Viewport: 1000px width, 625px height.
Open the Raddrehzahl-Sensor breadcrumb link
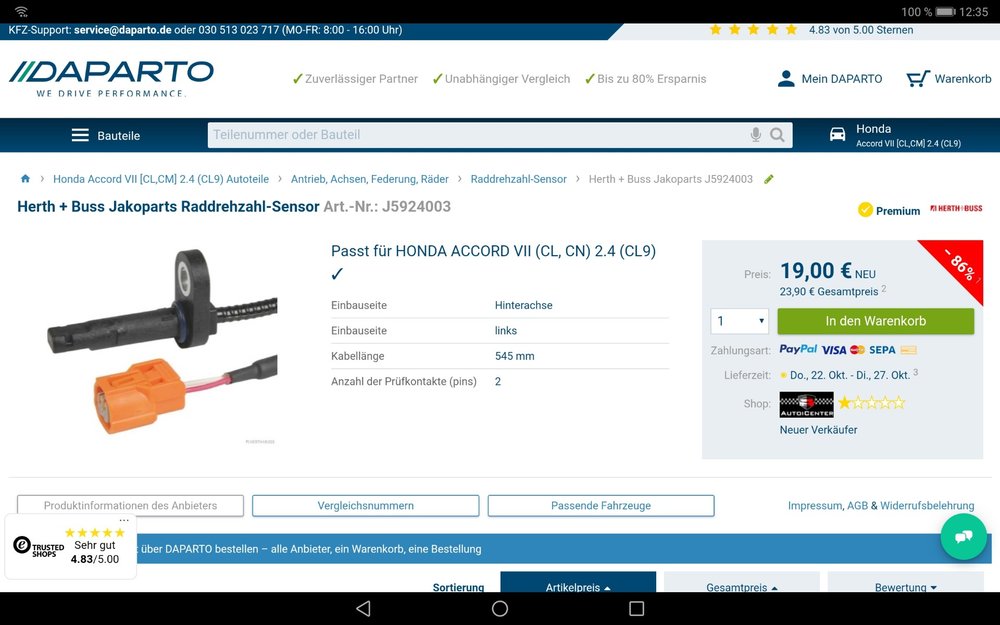(x=518, y=179)
